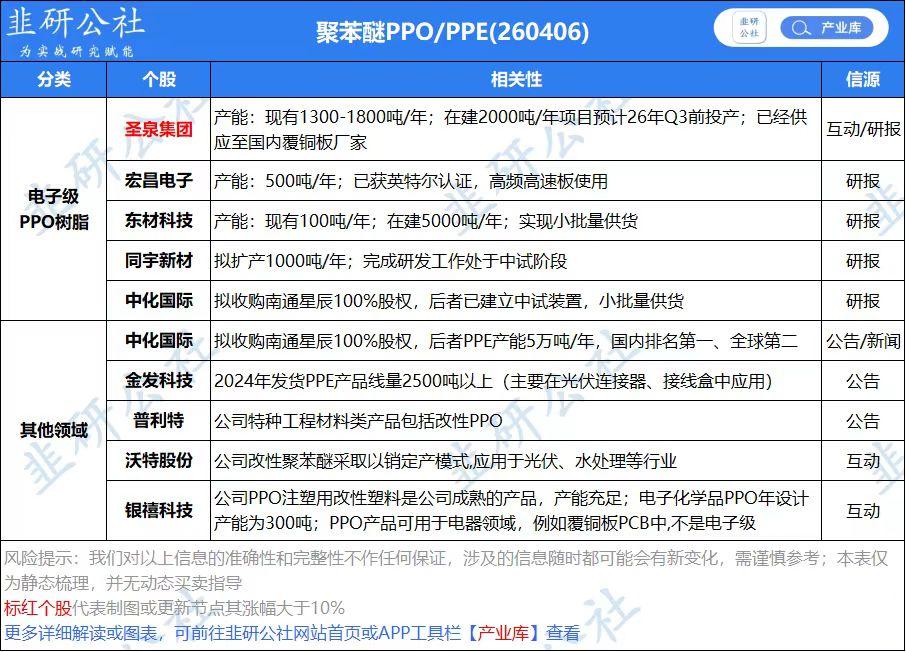906x652 pixels.
Task: Click source cell 互动/研报
Action: tap(863, 129)
